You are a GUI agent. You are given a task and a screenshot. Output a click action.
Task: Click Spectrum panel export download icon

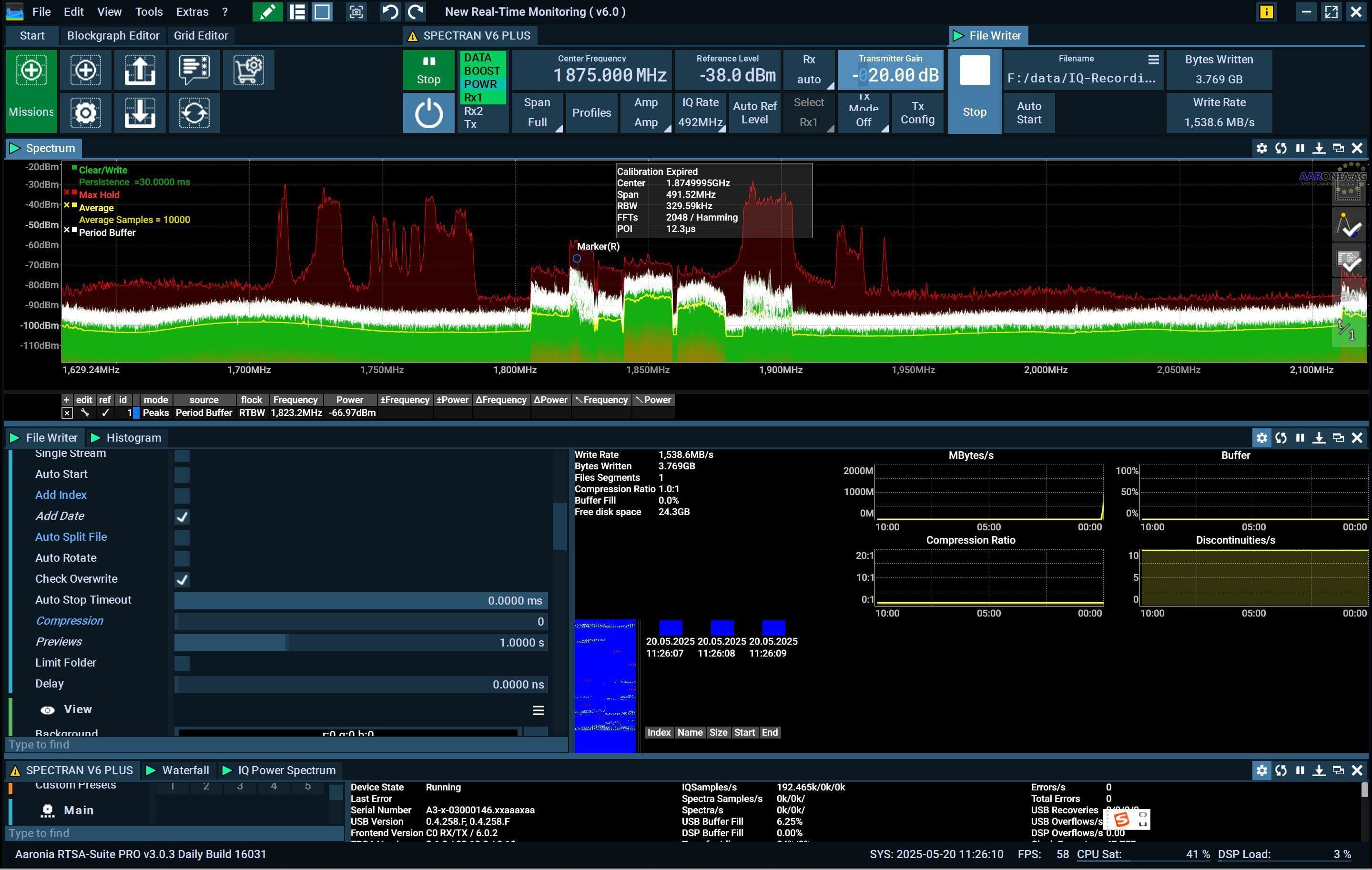(x=1319, y=148)
